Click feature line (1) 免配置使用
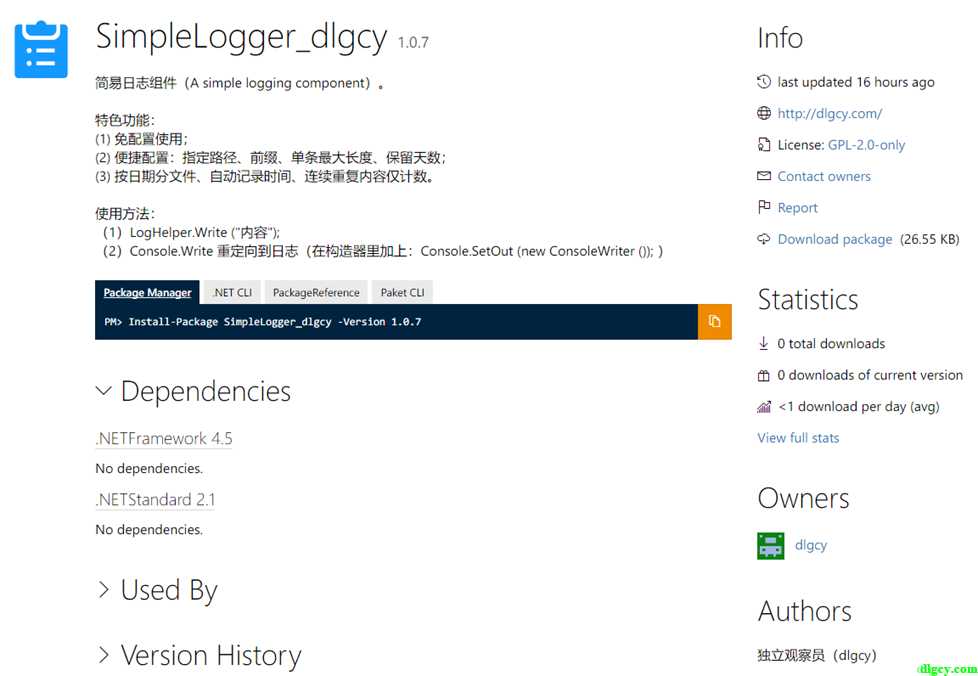The height and width of the screenshot is (676, 978). point(142,139)
